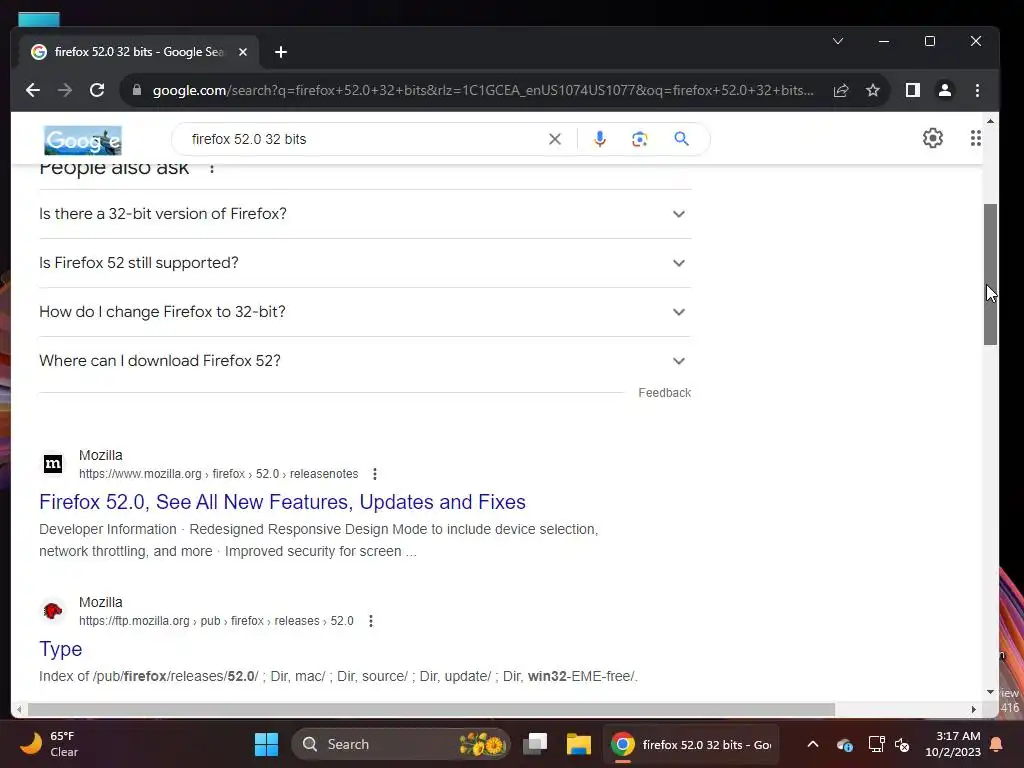Viewport: 1024px width, 768px height.
Task: Open the clock and date panel
Action: [x=953, y=744]
